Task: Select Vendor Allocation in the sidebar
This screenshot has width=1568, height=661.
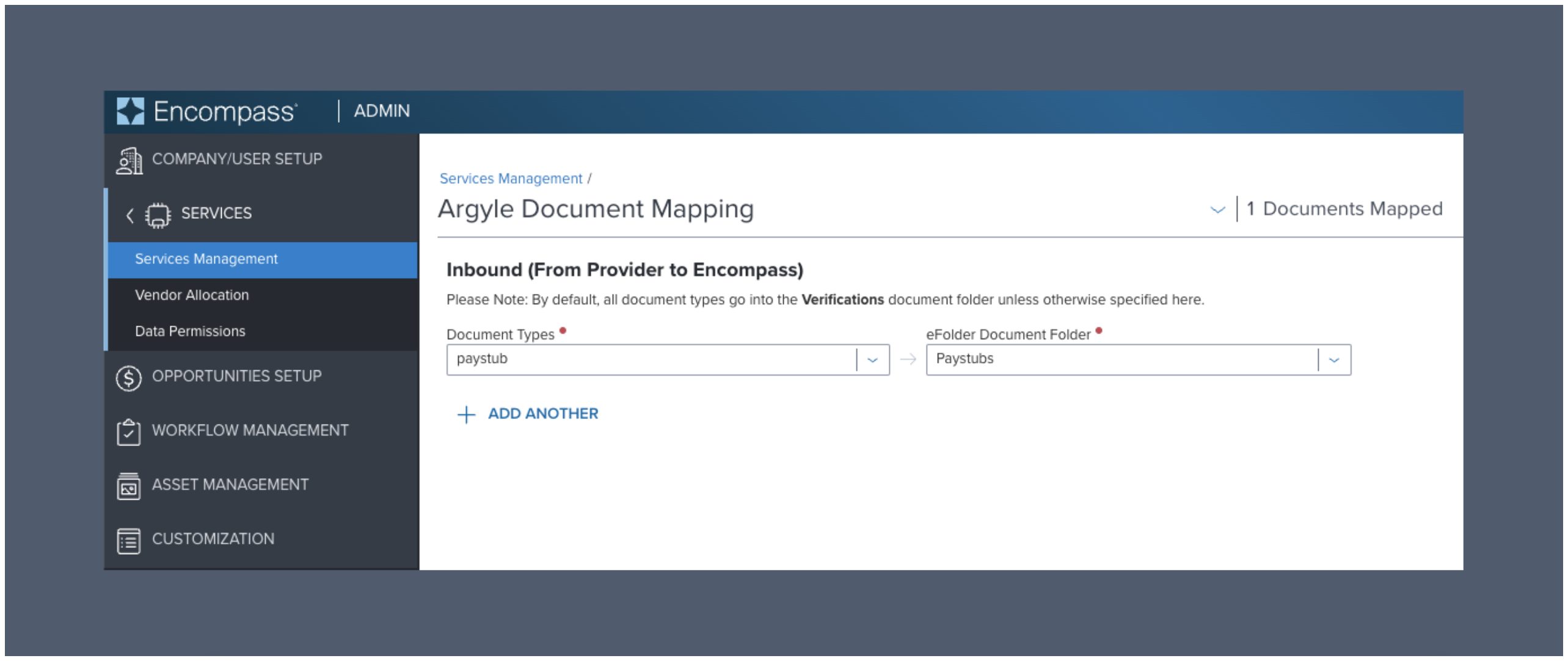Action: 191,295
